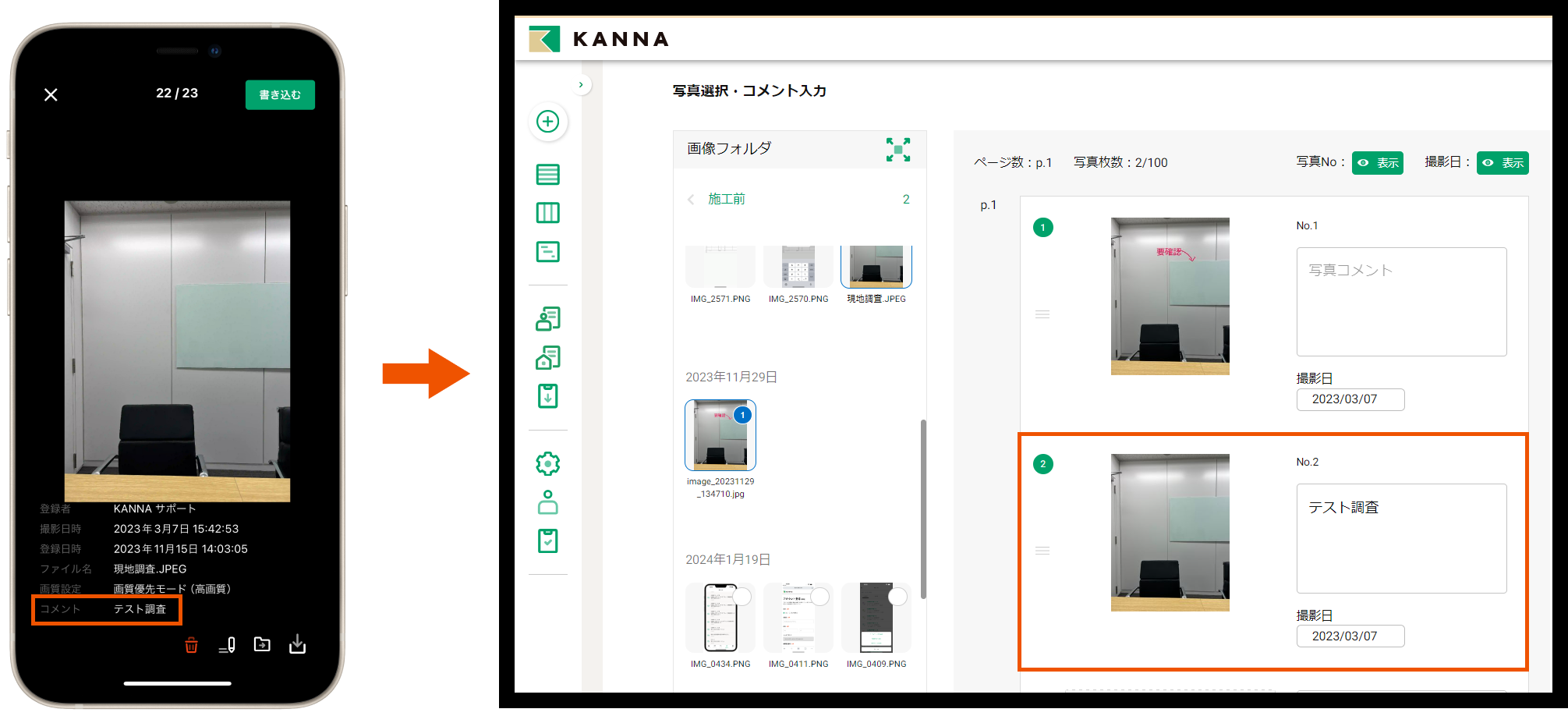Click the clipboard download icon in sidebar
Viewport: 1568px width, 716px height.
[548, 396]
